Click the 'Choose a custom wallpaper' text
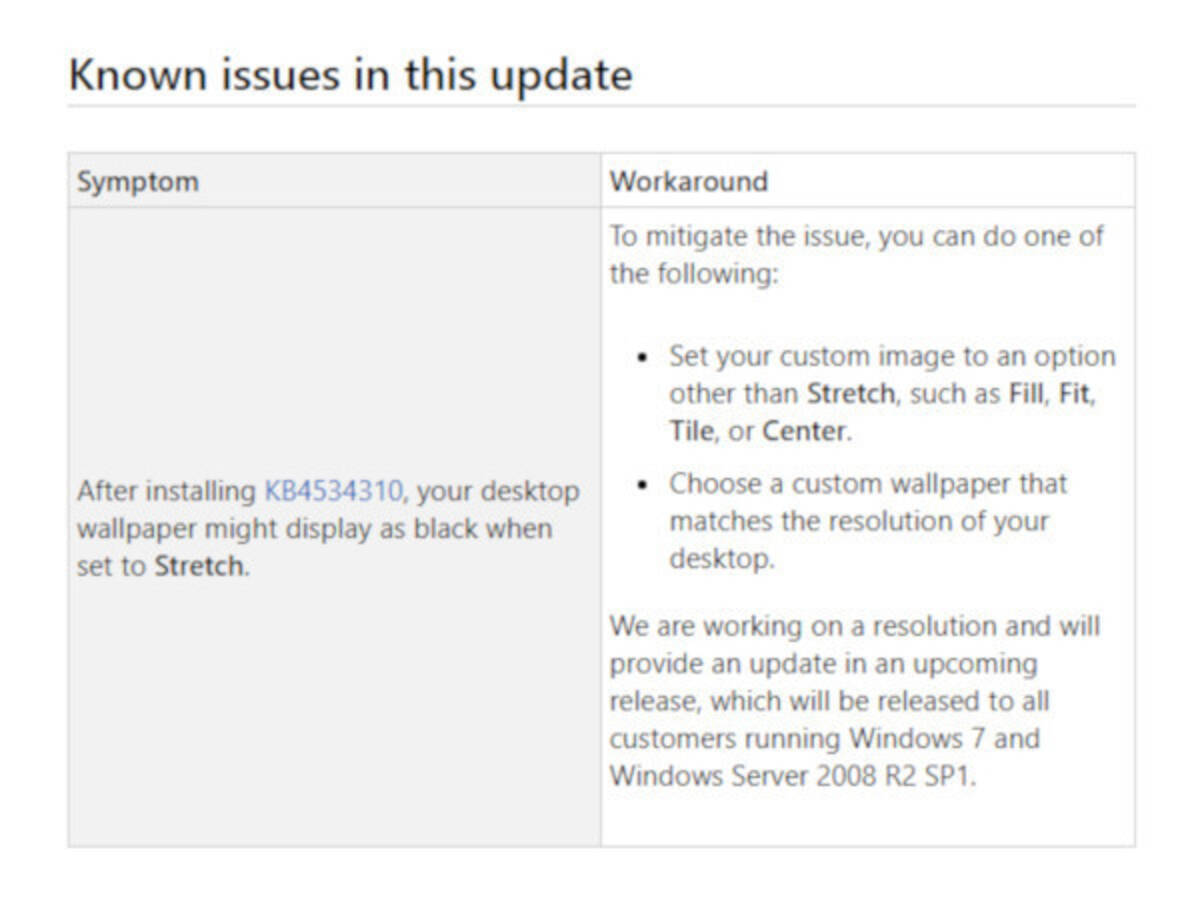The height and width of the screenshot is (900, 1200). click(x=868, y=484)
